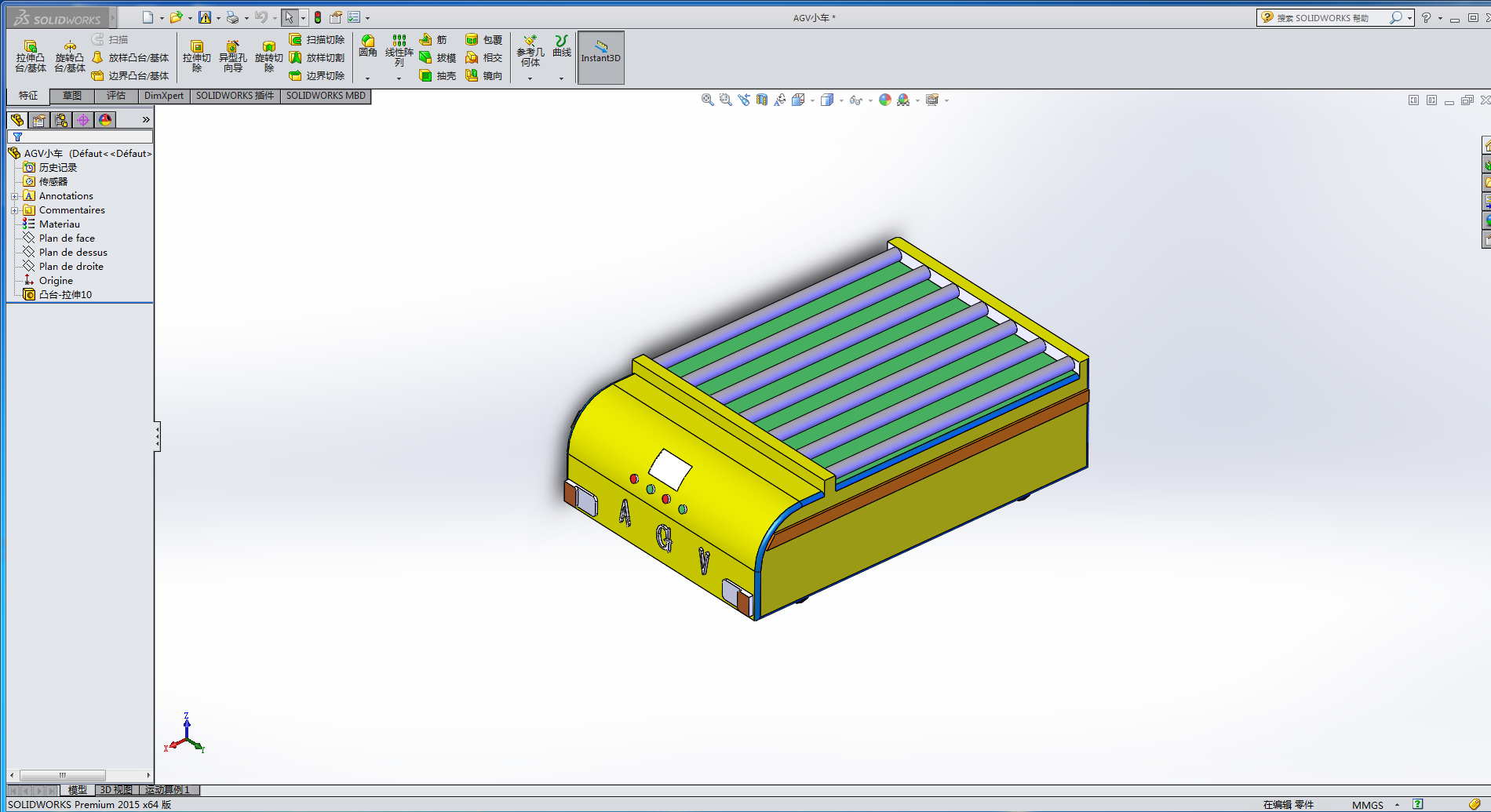Click the Edit Appearance color ball icon
Image resolution: width=1491 pixels, height=812 pixels.
(885, 100)
